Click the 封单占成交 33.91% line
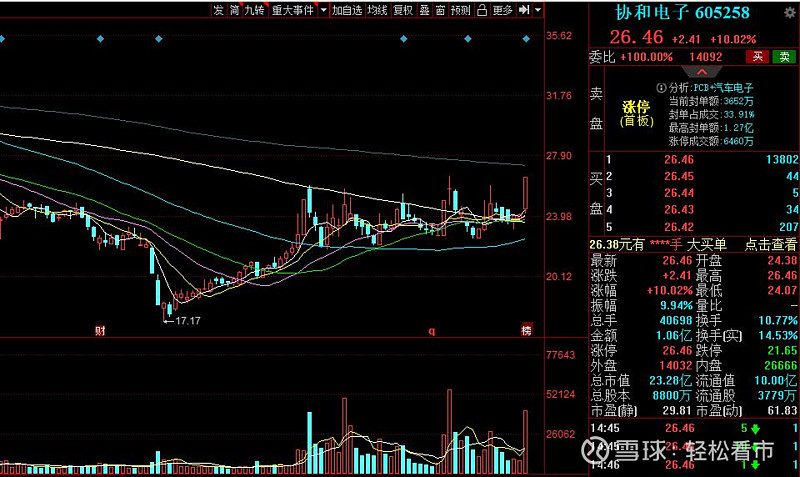 (712, 114)
